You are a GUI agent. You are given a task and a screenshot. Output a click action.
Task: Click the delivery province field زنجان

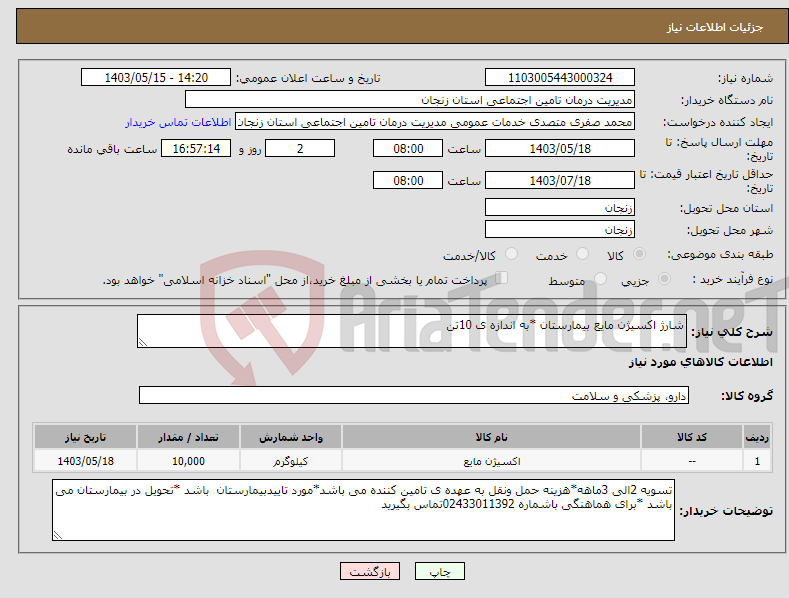pos(560,207)
